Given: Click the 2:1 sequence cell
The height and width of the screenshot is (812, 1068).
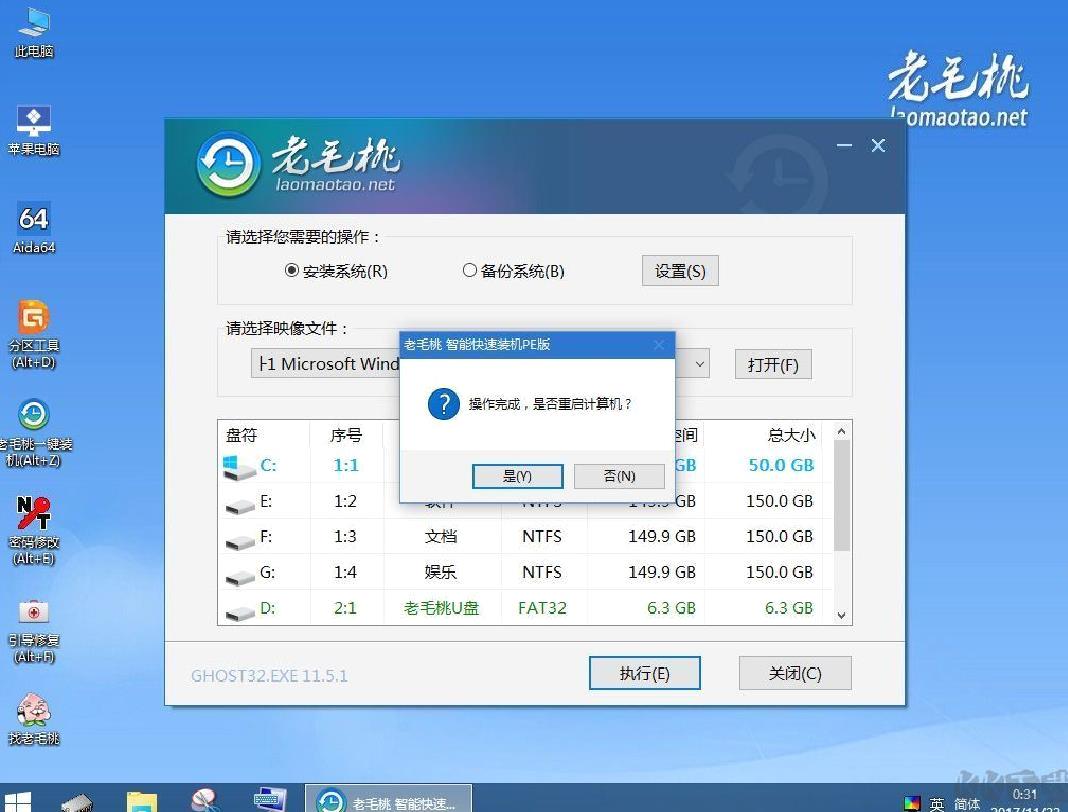Looking at the screenshot, I should [345, 608].
